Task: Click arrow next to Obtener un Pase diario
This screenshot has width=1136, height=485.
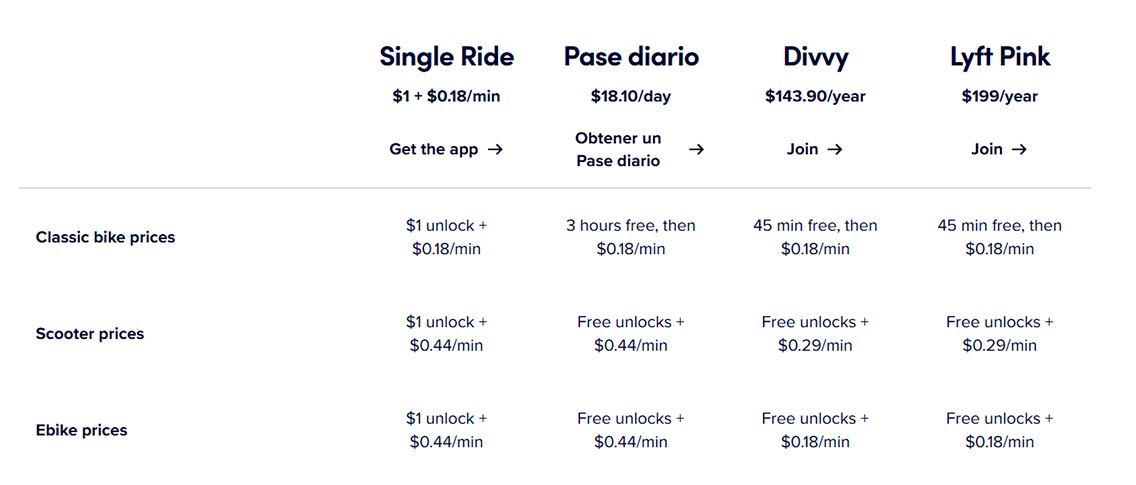Action: pyautogui.click(x=697, y=150)
